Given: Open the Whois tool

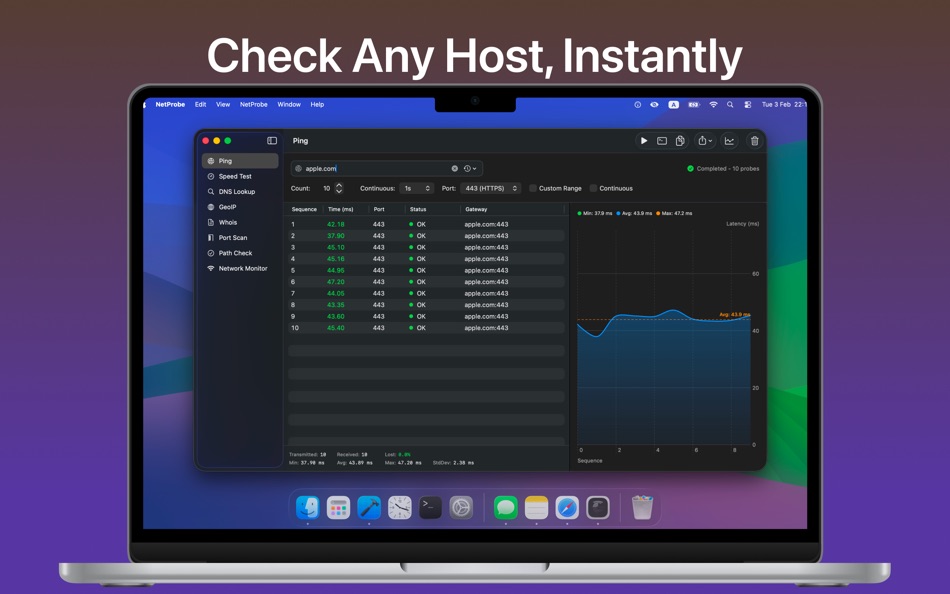Looking at the screenshot, I should pyautogui.click(x=228, y=222).
